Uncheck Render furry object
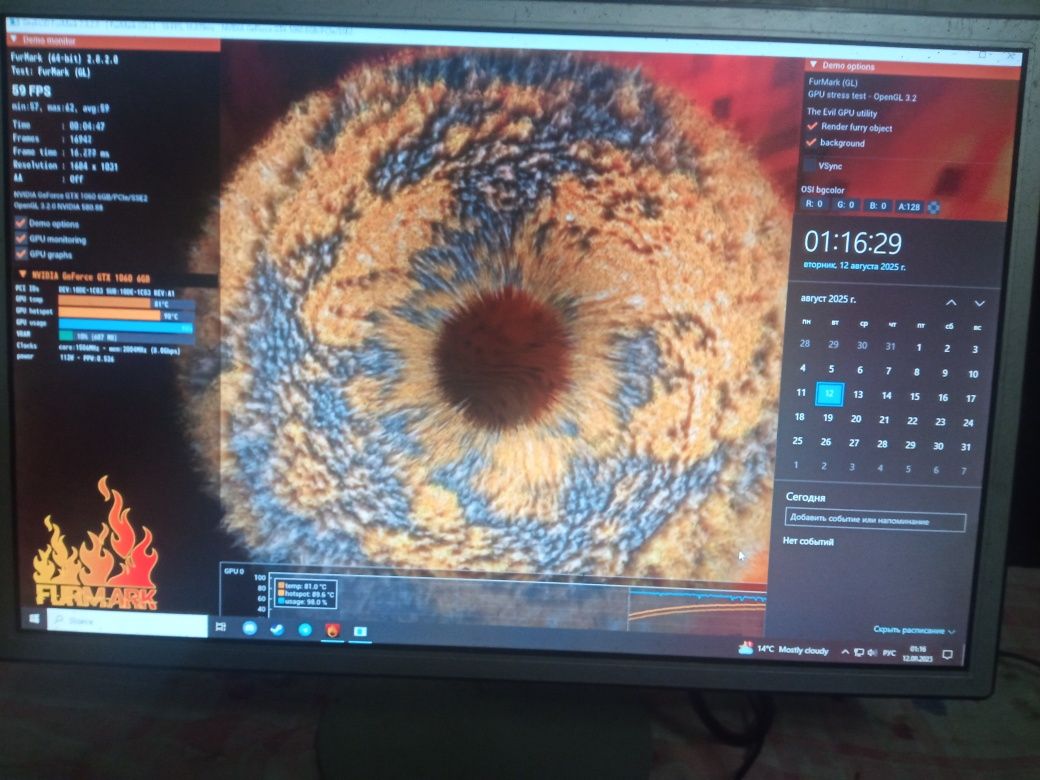Viewport: 1040px width, 780px height. point(812,126)
